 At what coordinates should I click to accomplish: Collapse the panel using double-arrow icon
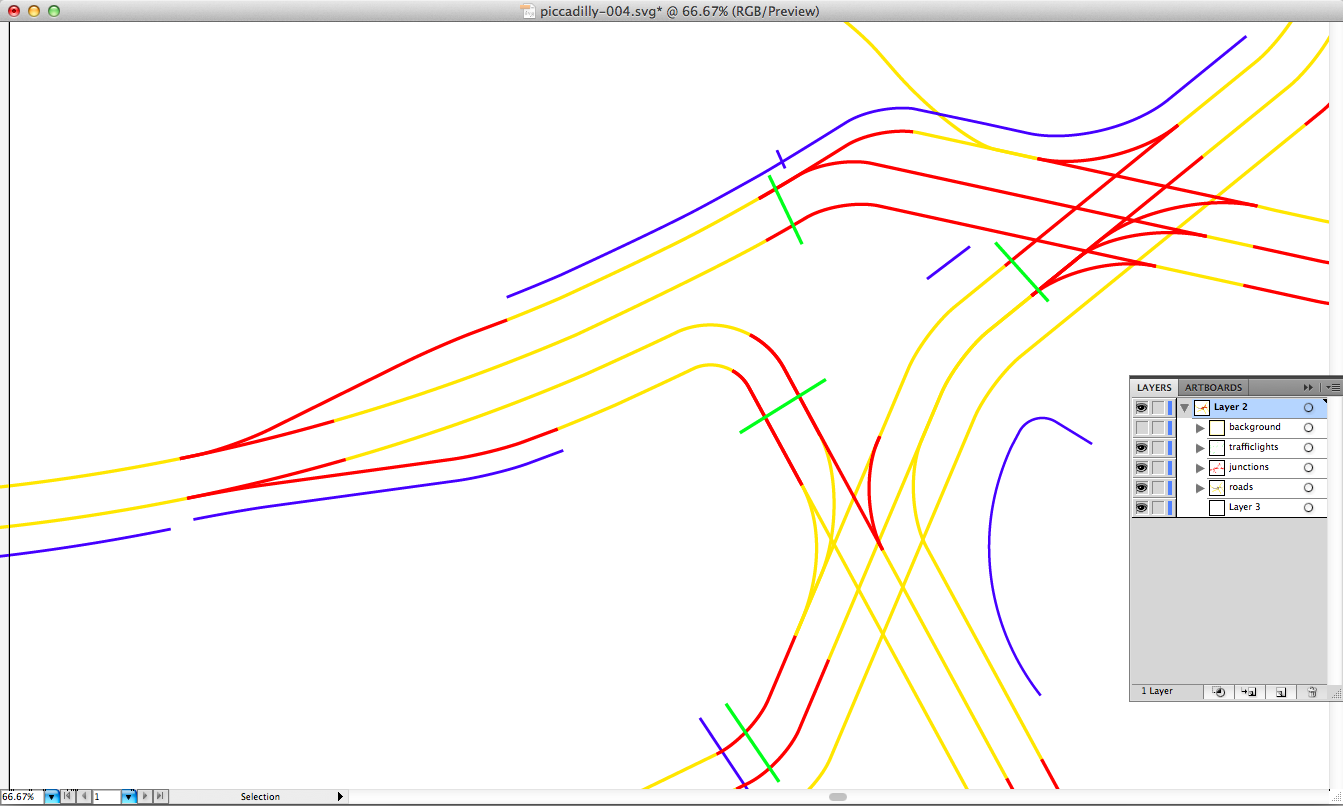[1308, 387]
